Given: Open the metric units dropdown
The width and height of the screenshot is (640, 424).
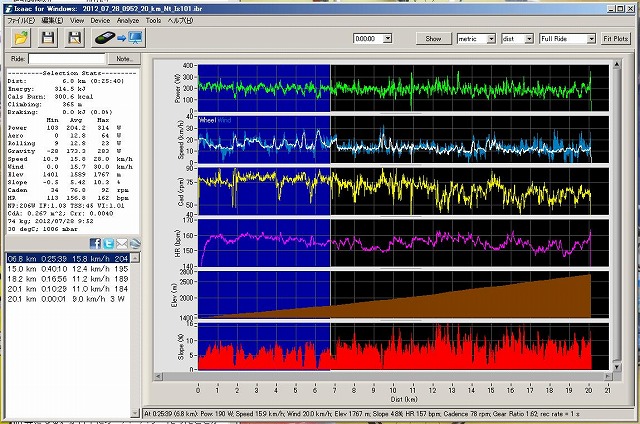Looking at the screenshot, I should tap(490, 38).
